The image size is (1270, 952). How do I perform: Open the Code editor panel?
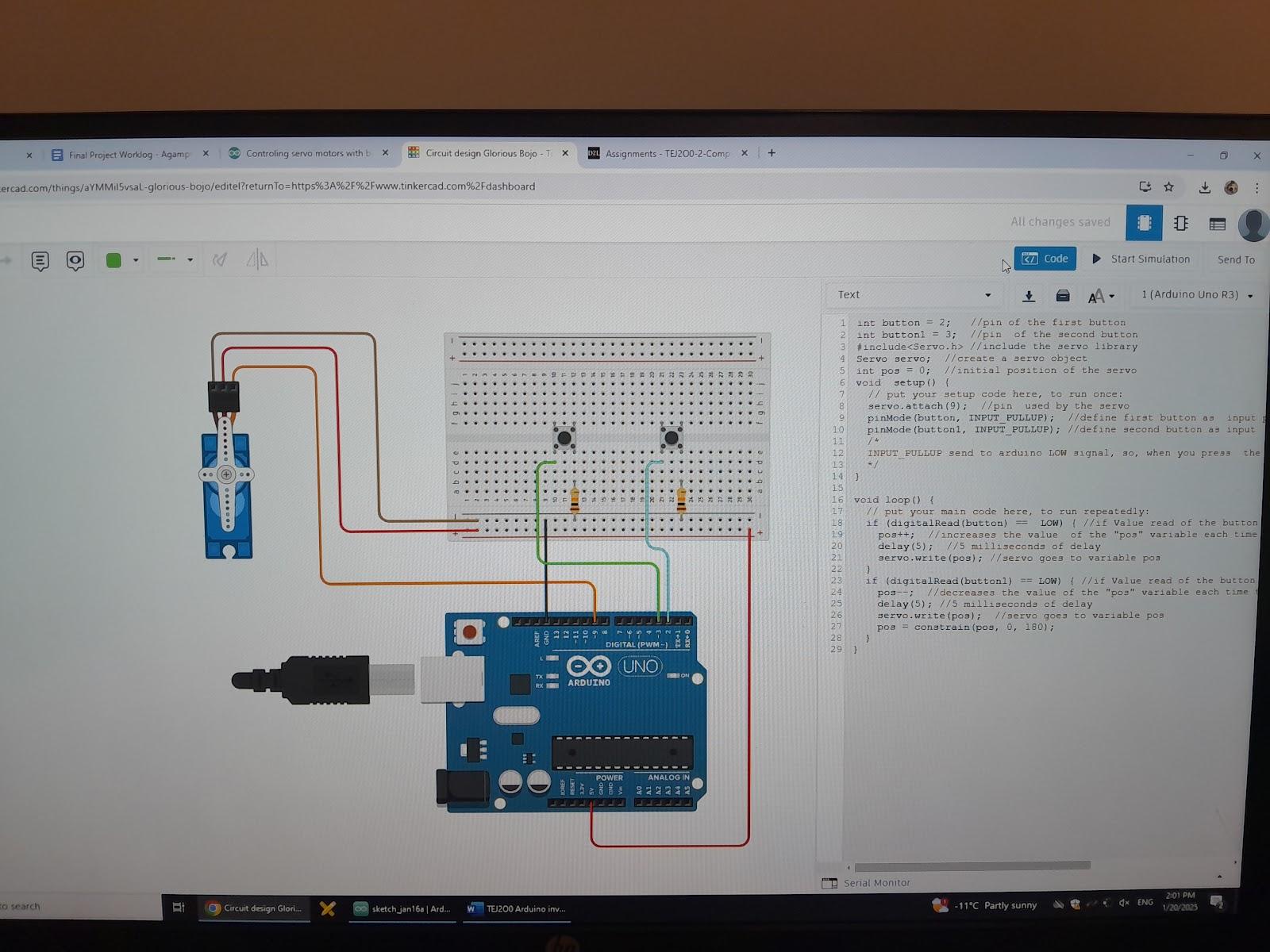(1045, 259)
